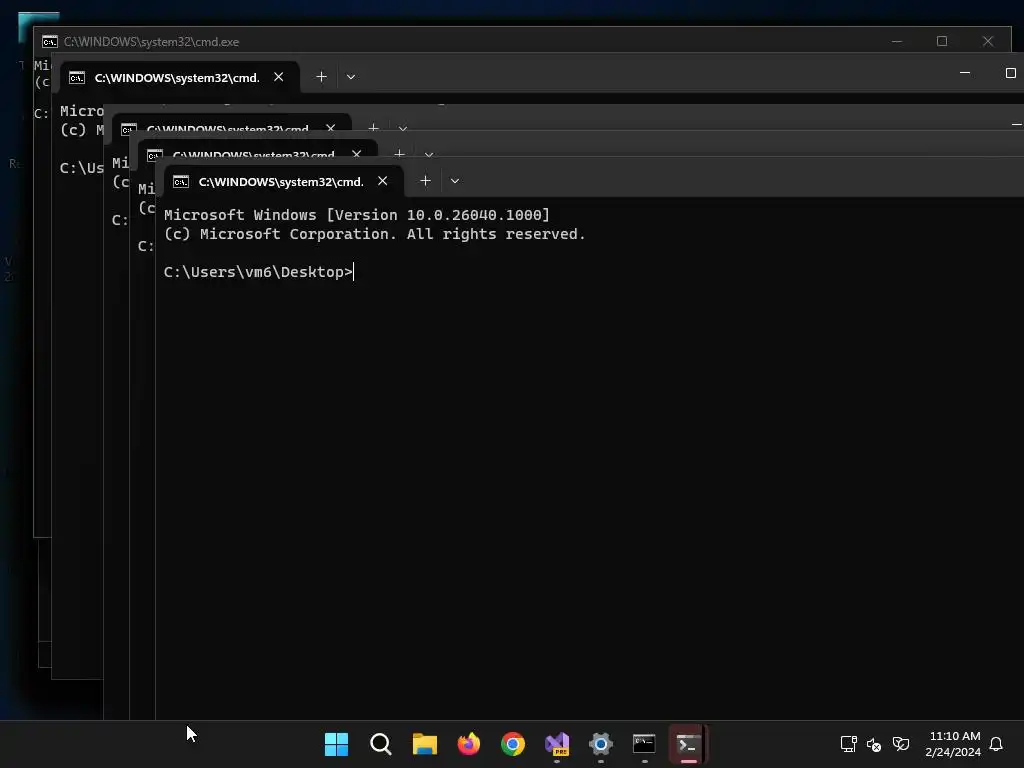Image resolution: width=1024 pixels, height=768 pixels.
Task: Minimize the second terminal window
Action: click(x=965, y=73)
